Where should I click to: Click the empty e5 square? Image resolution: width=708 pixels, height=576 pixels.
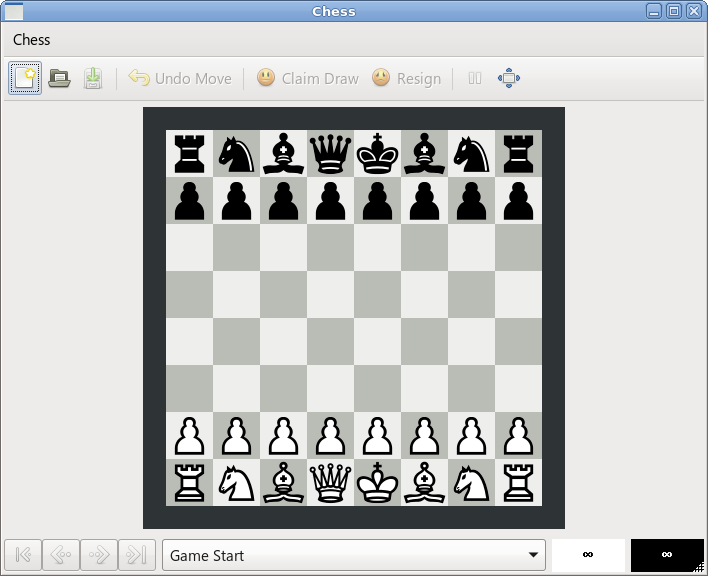(x=377, y=294)
